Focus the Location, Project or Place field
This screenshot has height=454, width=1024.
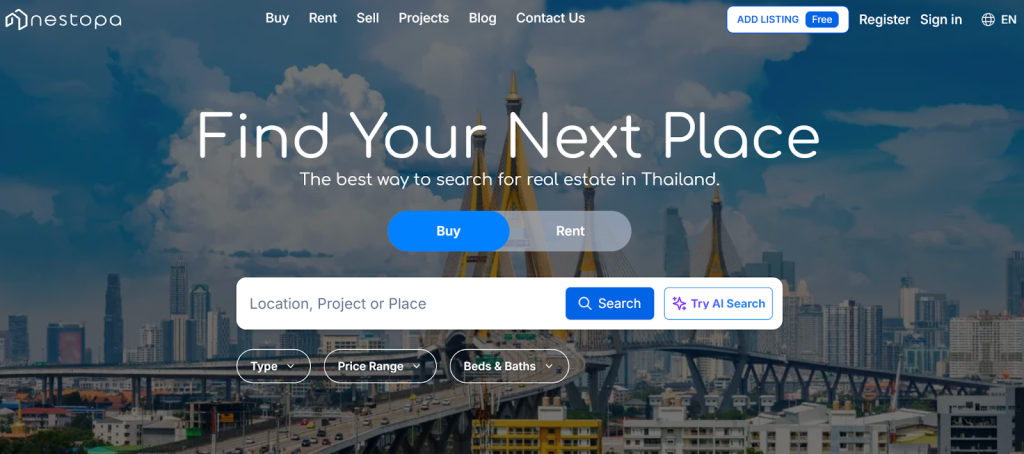(x=400, y=304)
